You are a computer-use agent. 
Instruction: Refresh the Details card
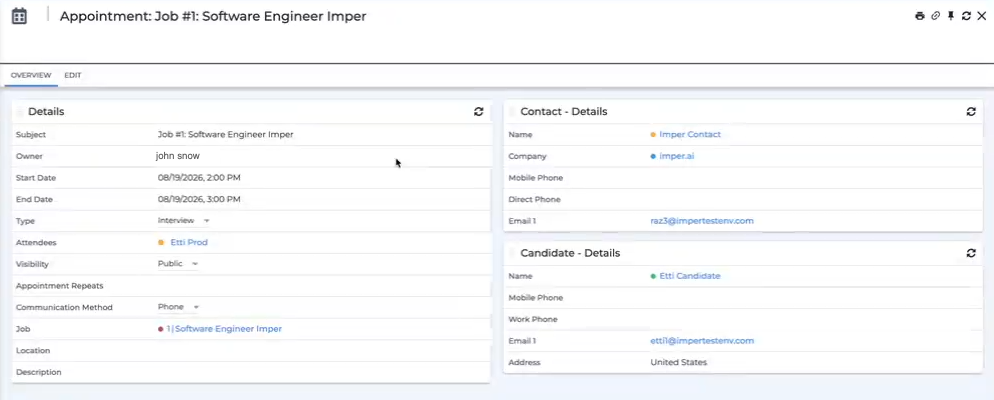(x=479, y=112)
